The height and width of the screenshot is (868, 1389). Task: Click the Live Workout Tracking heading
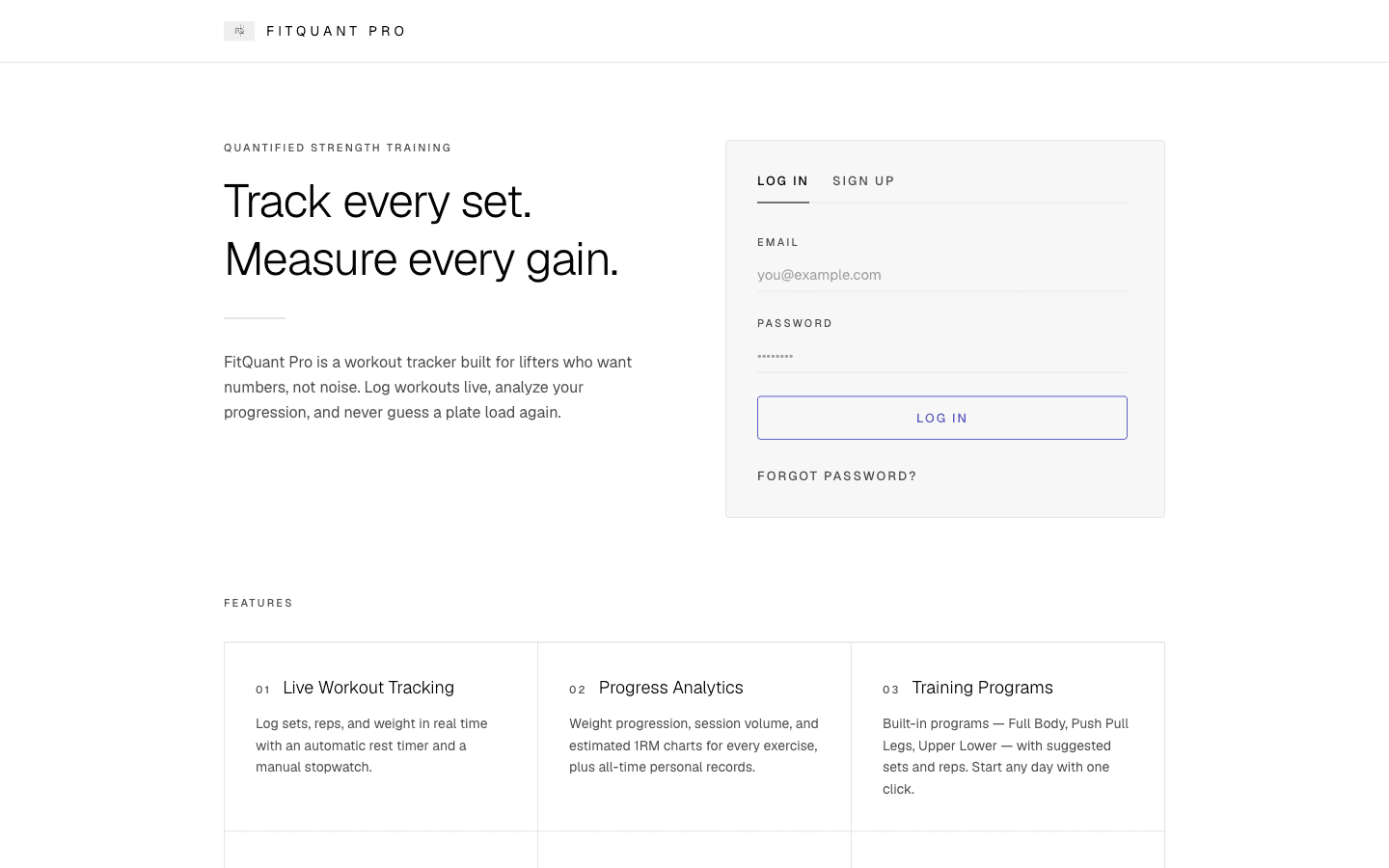[368, 688]
